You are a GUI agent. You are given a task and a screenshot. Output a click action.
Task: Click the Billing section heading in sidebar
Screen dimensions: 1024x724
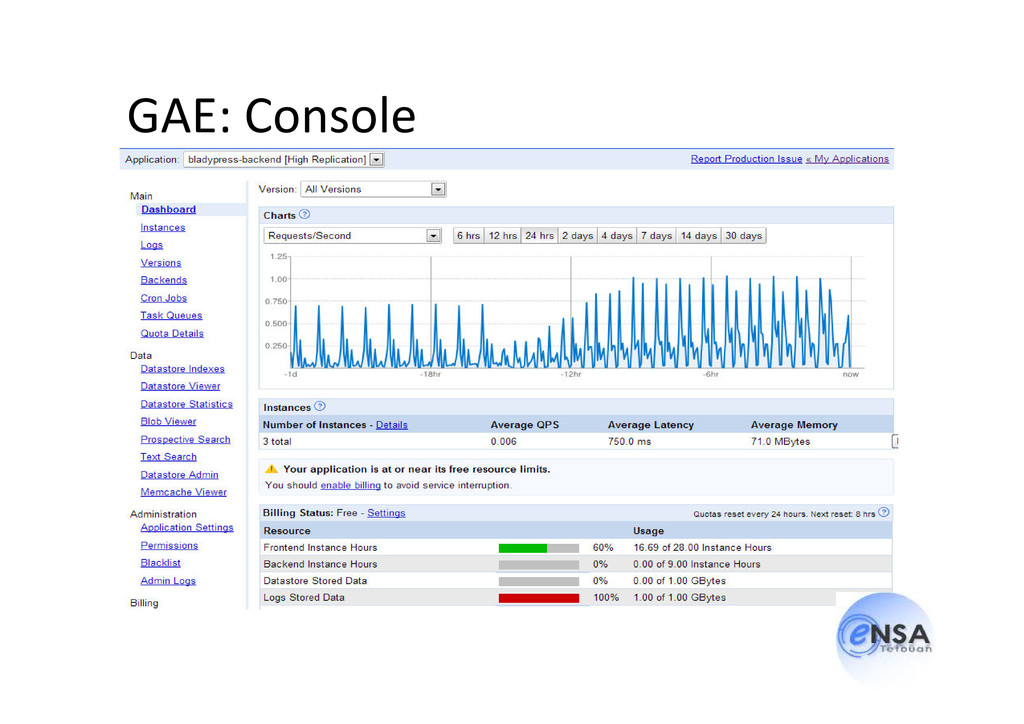click(x=144, y=603)
